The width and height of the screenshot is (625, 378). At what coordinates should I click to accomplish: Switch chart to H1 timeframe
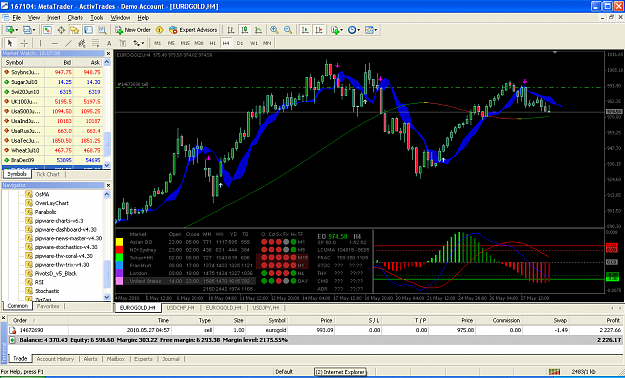click(x=212, y=43)
